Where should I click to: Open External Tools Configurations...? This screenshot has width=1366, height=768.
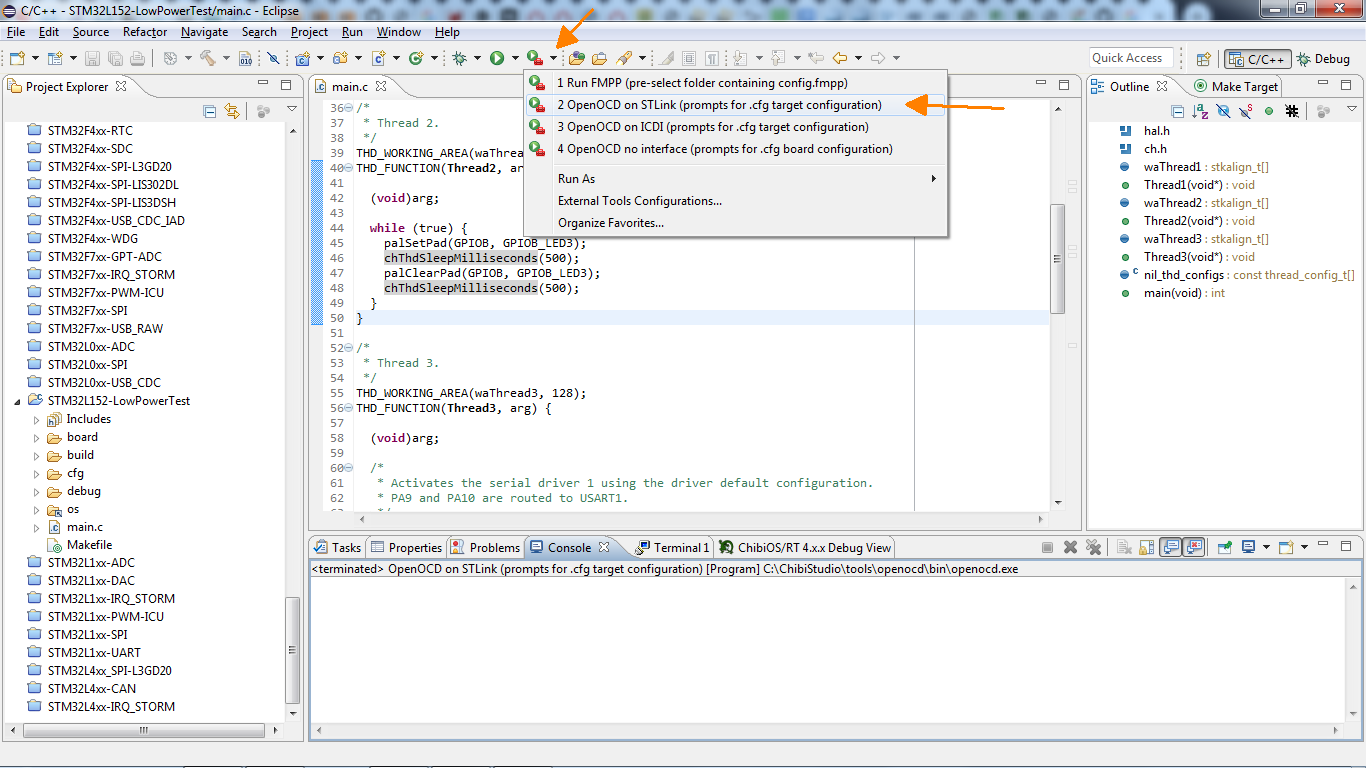tap(639, 201)
